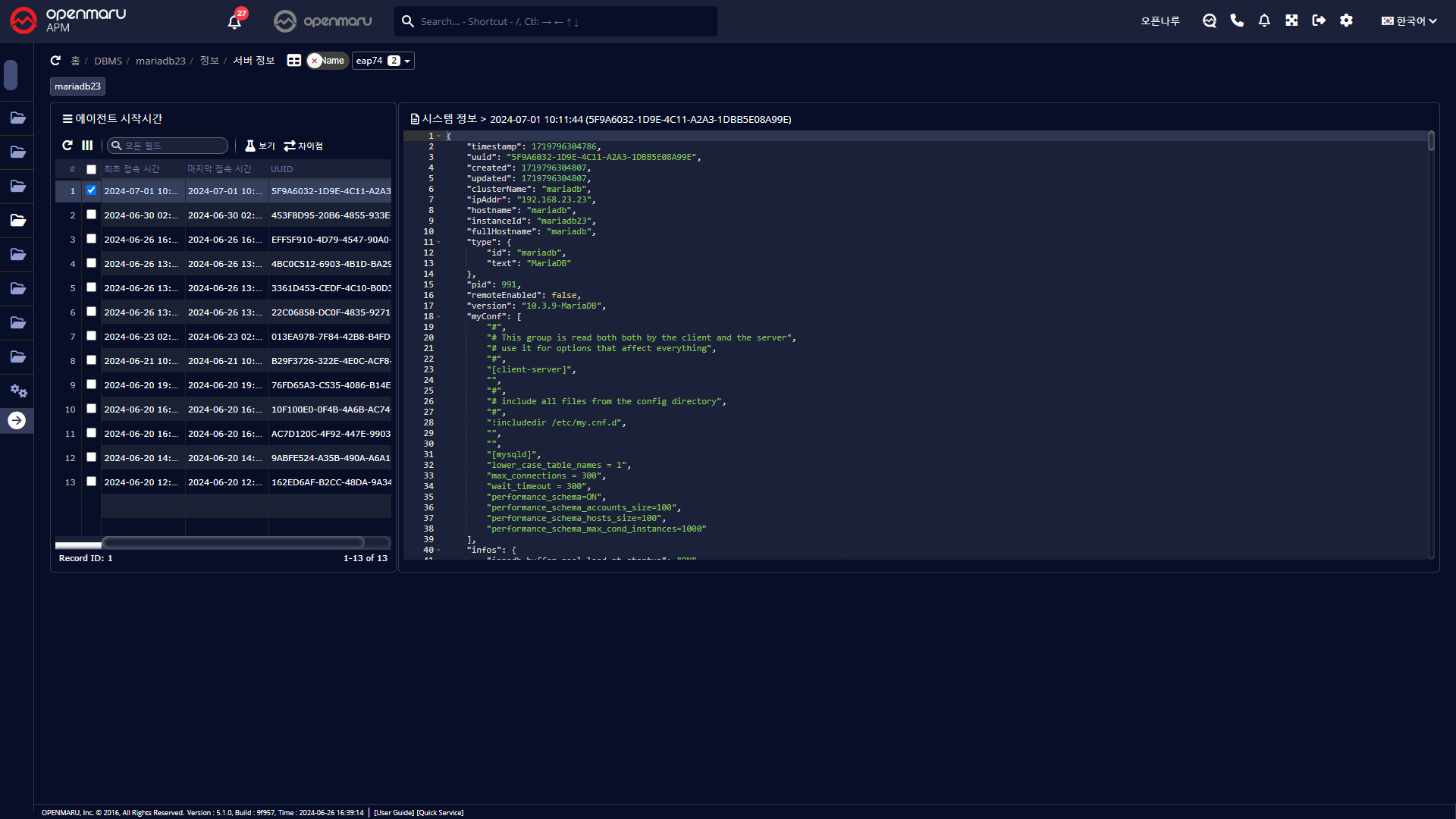Image resolution: width=1456 pixels, height=819 pixels.
Task: Open the settings gear in header
Action: (x=1346, y=20)
